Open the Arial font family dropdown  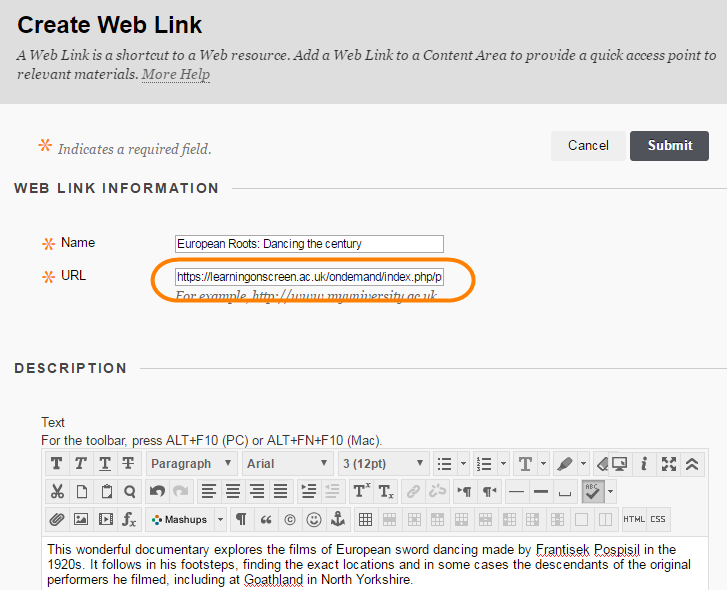pos(287,464)
